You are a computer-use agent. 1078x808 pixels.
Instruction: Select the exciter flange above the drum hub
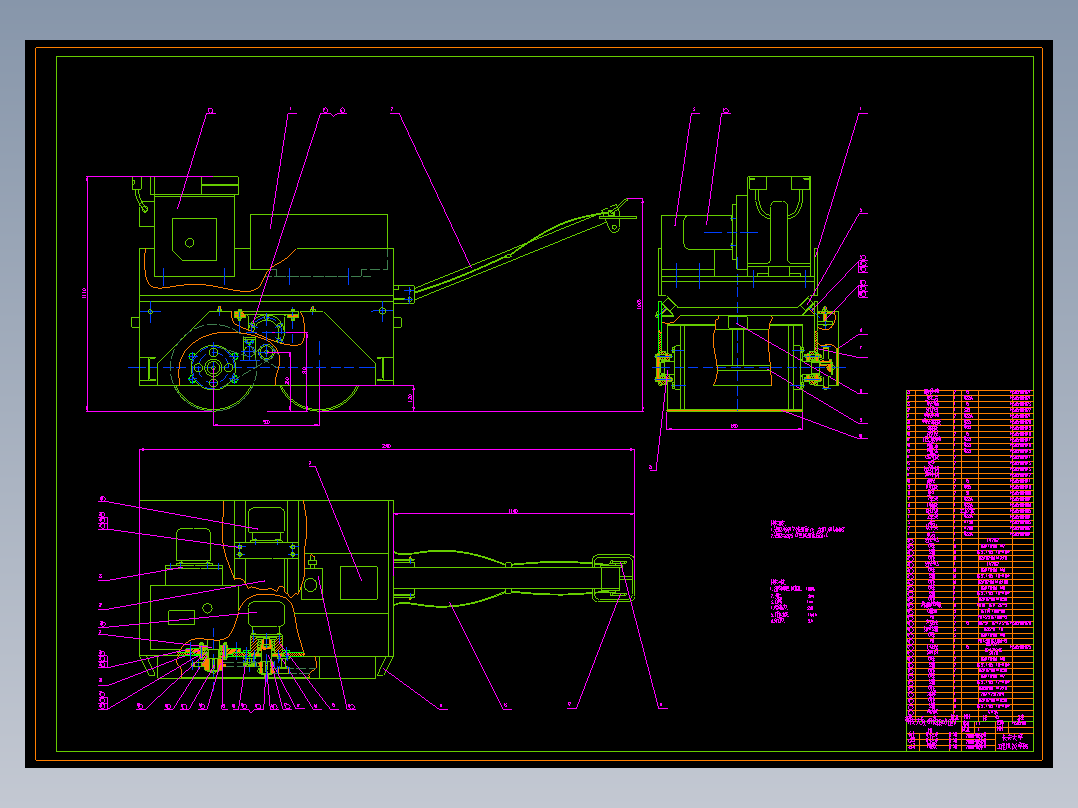(267, 329)
